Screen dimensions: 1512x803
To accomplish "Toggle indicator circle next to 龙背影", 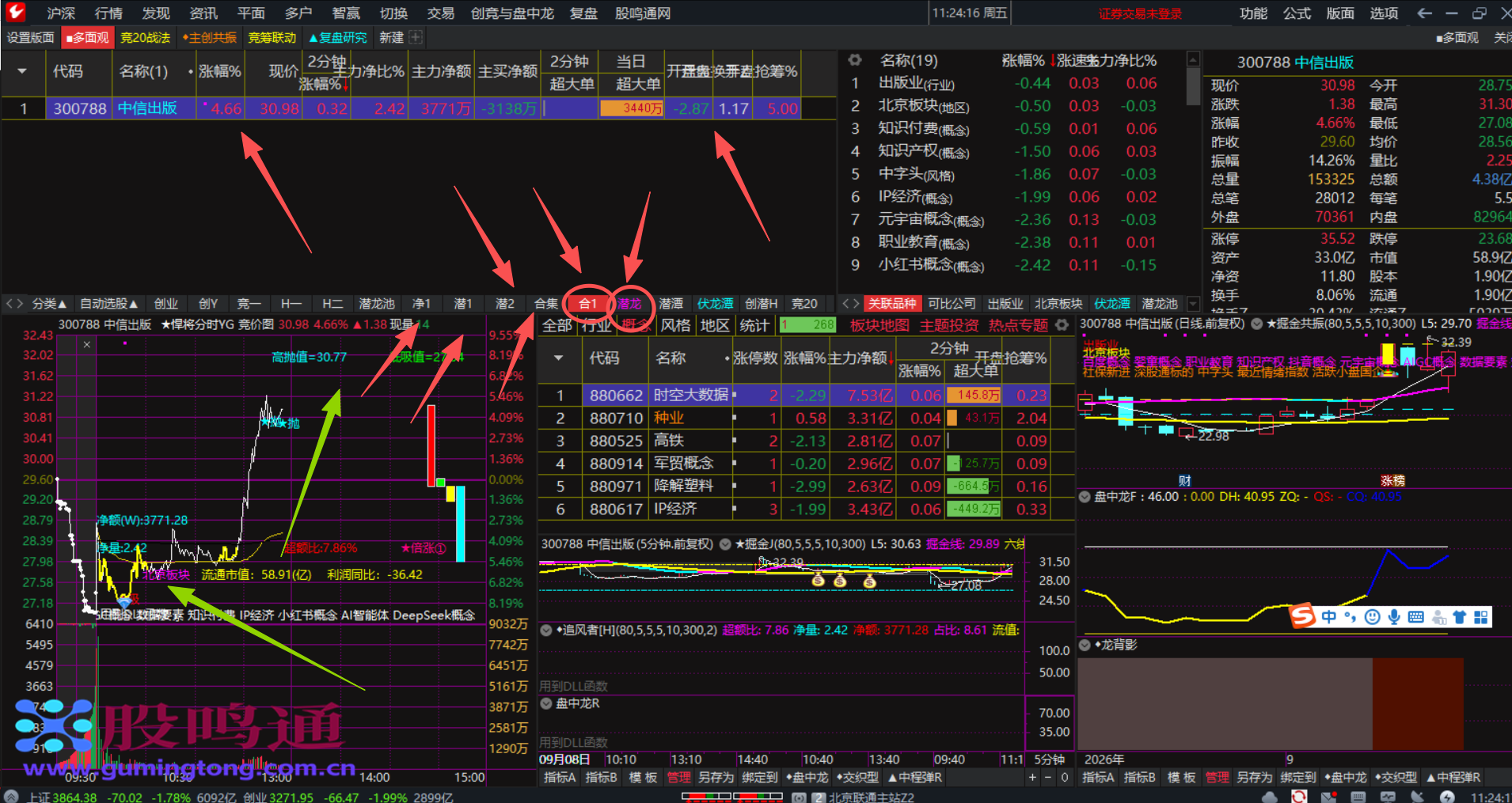I will click(x=1085, y=645).
